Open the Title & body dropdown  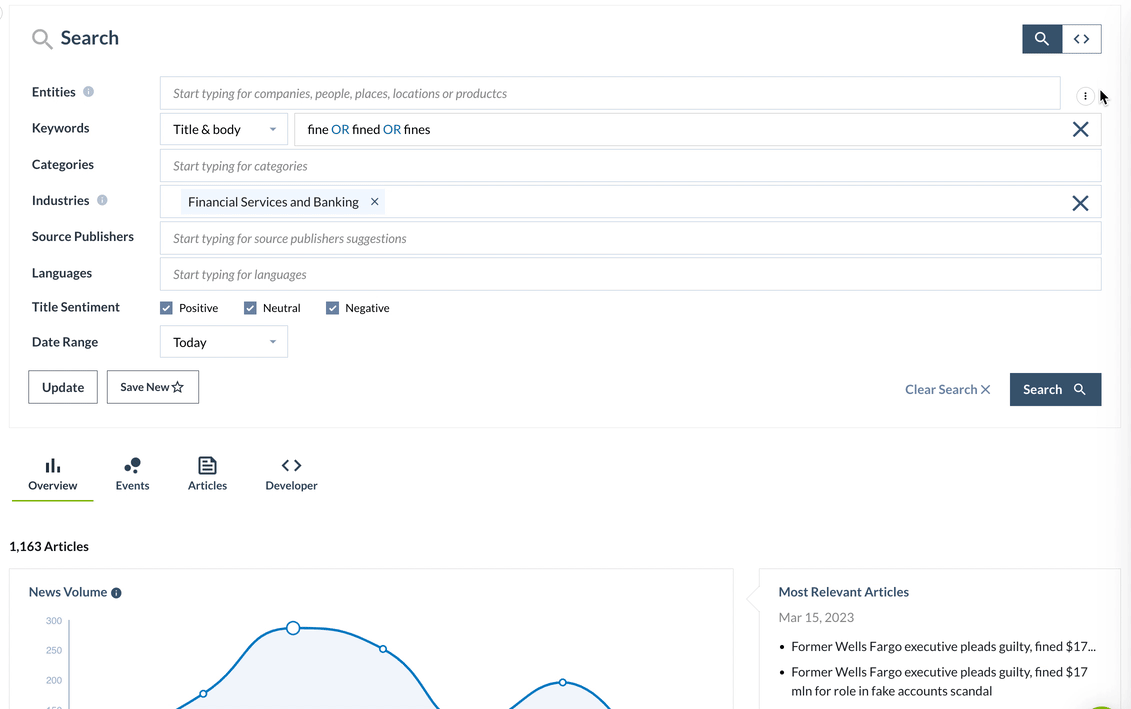pyautogui.click(x=224, y=130)
